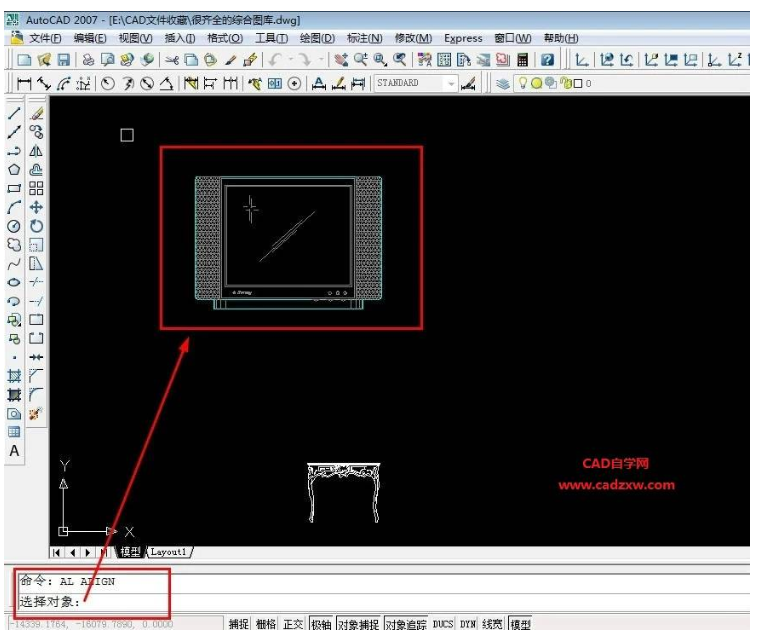758x635 pixels.
Task: Select the Array modify tool
Action: (36, 188)
